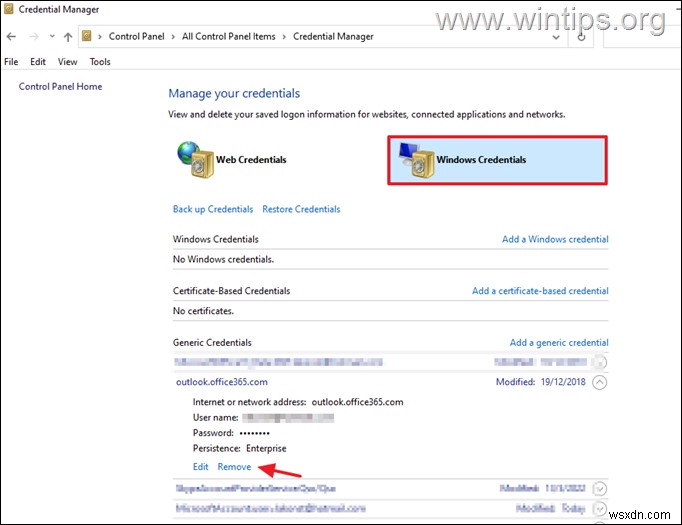Switch to Web Credentials
The width and height of the screenshot is (682, 525).
point(251,160)
